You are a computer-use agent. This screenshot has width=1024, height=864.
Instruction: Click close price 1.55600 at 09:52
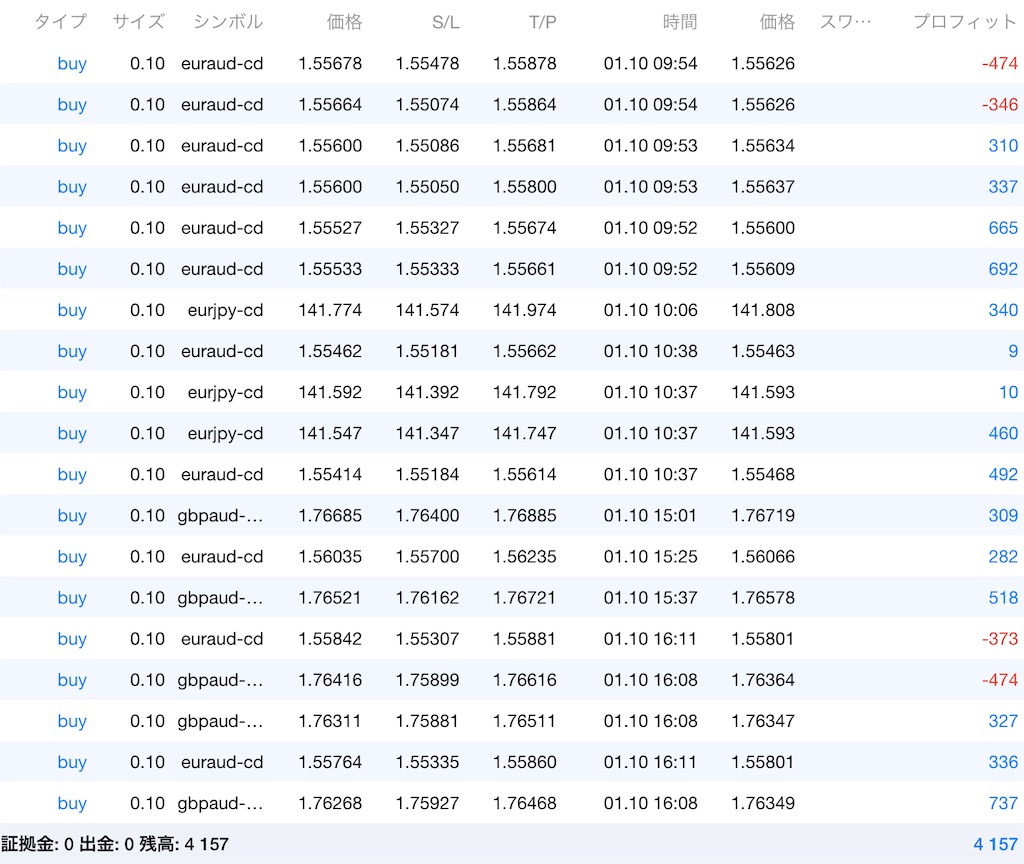763,228
